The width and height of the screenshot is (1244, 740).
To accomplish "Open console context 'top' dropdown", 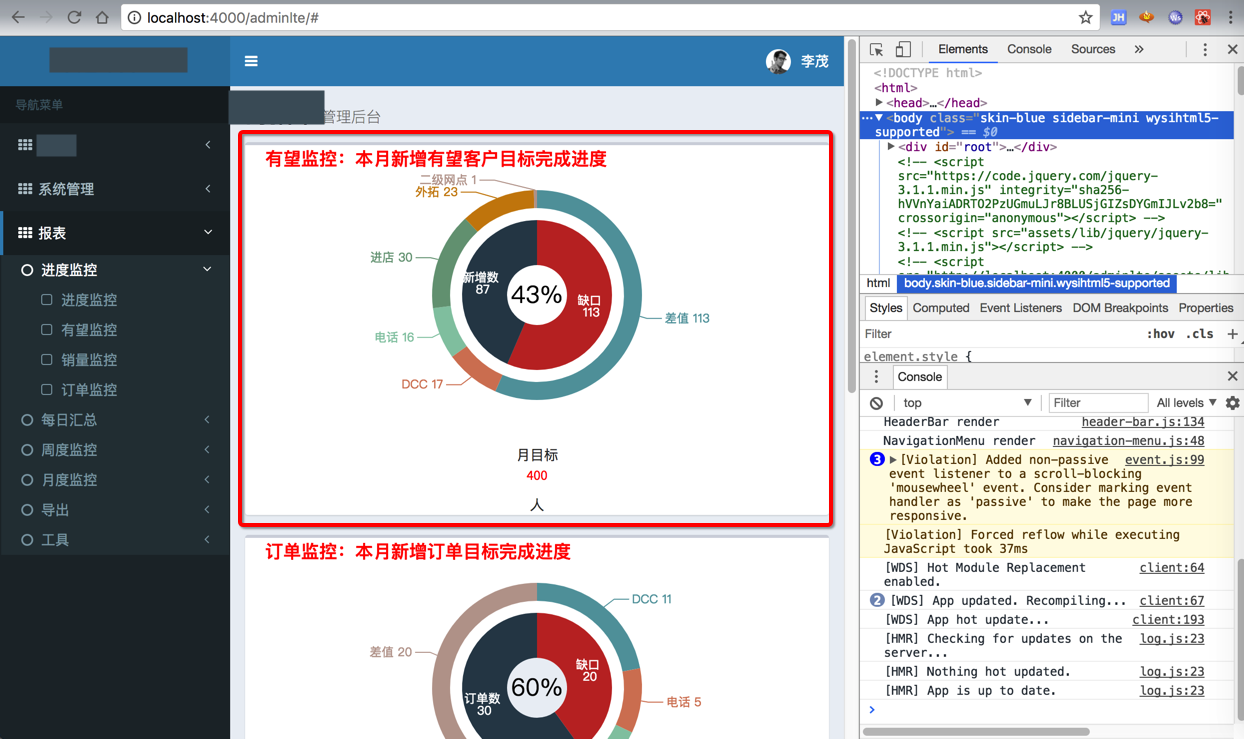I will (966, 403).
